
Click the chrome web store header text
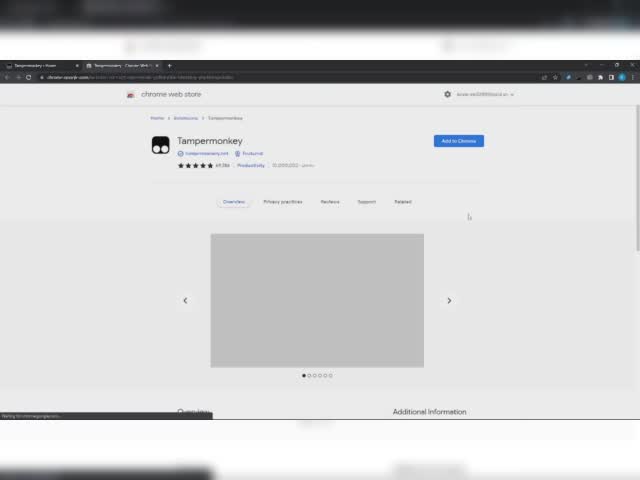pos(171,94)
